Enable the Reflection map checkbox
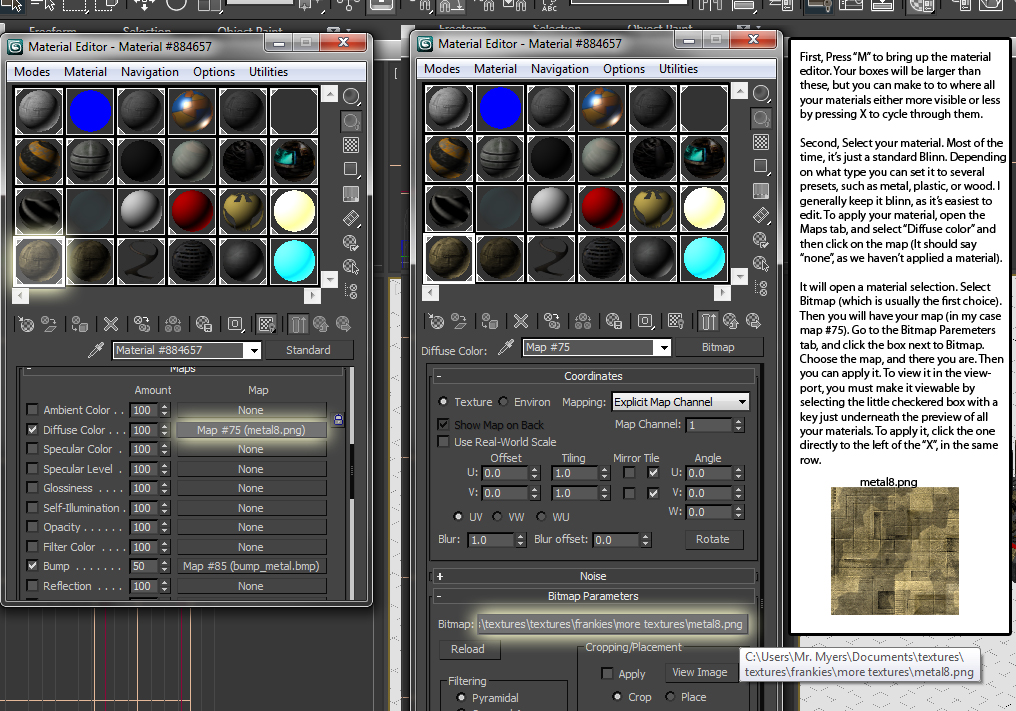This screenshot has width=1016, height=711. point(32,585)
